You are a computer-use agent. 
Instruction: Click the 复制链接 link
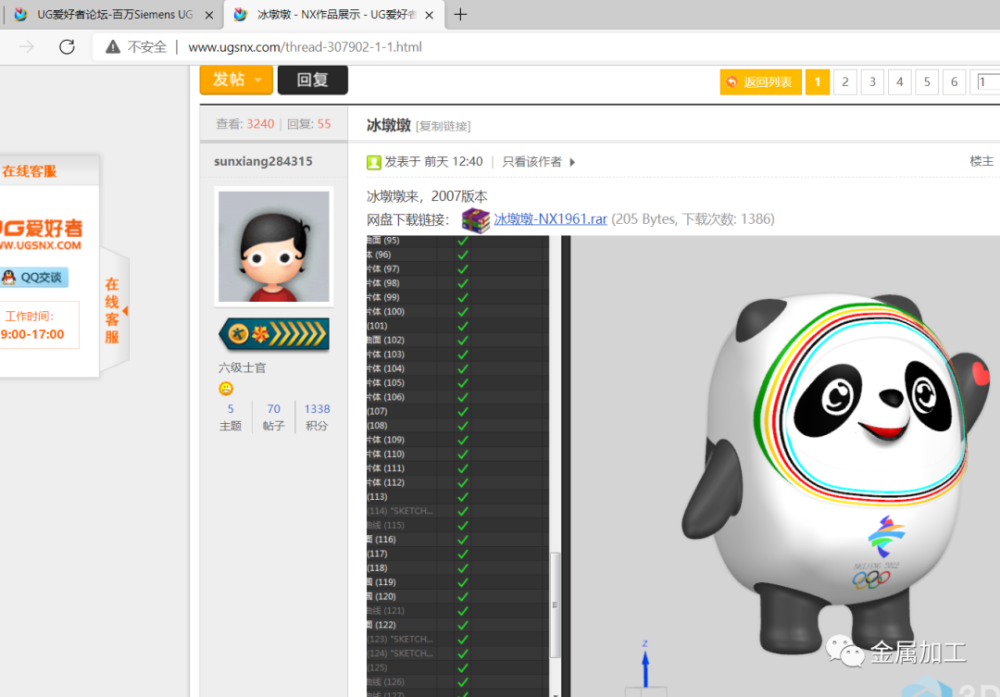443,126
